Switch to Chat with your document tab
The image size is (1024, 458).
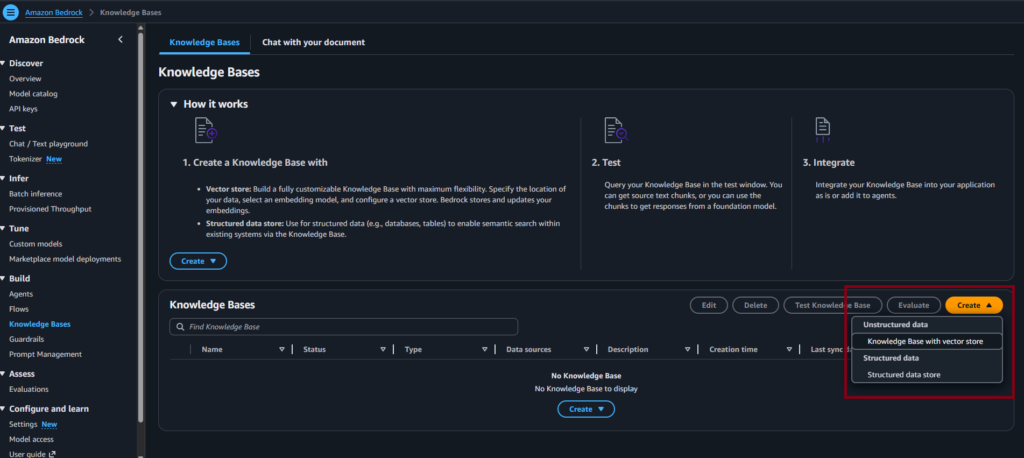pos(313,43)
